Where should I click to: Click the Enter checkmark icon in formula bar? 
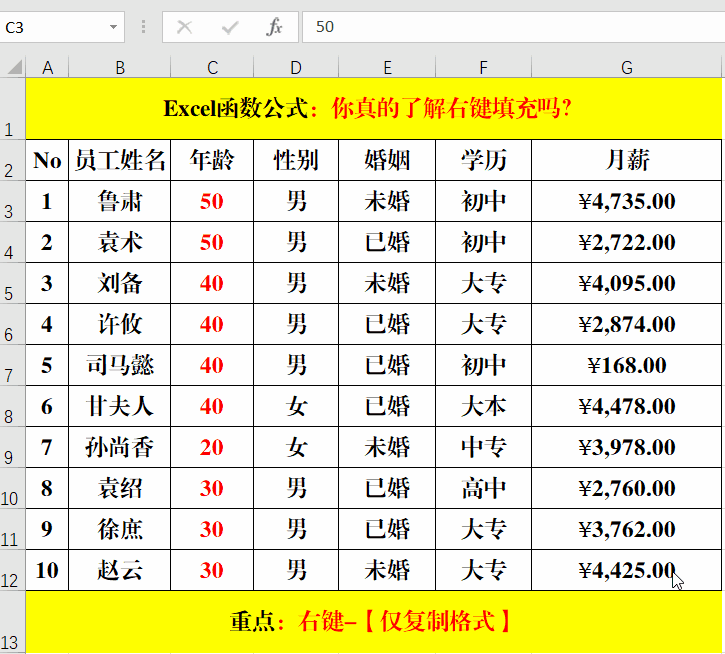click(x=230, y=27)
